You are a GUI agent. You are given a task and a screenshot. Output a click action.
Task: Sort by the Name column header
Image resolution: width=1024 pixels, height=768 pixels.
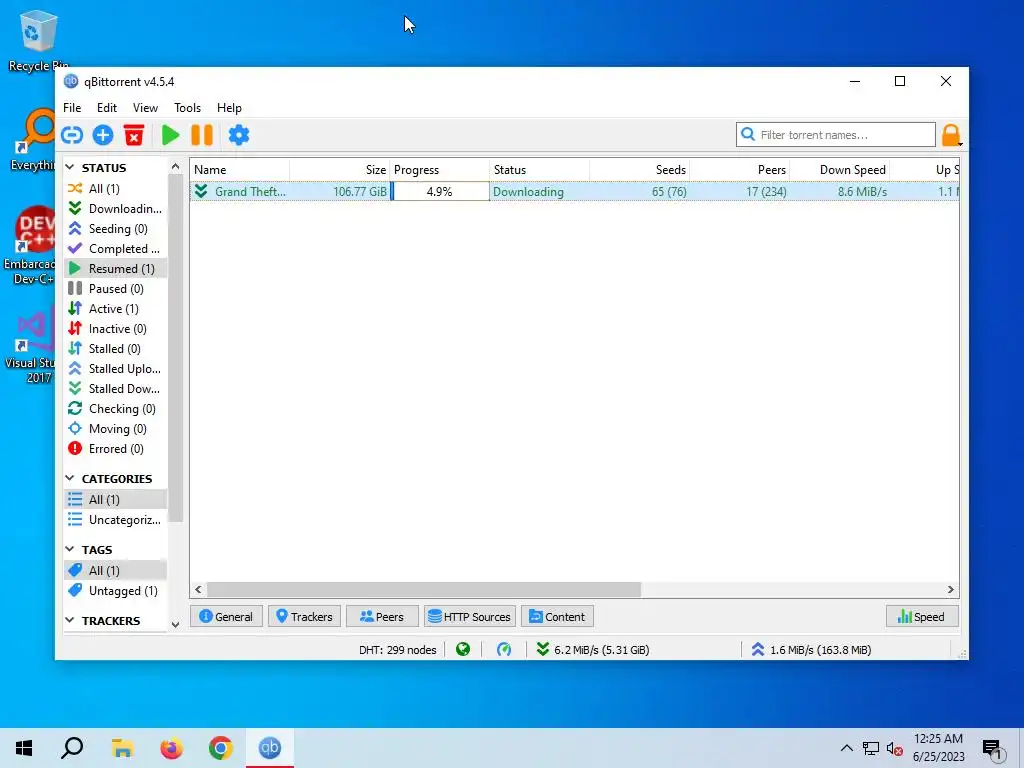[240, 170]
